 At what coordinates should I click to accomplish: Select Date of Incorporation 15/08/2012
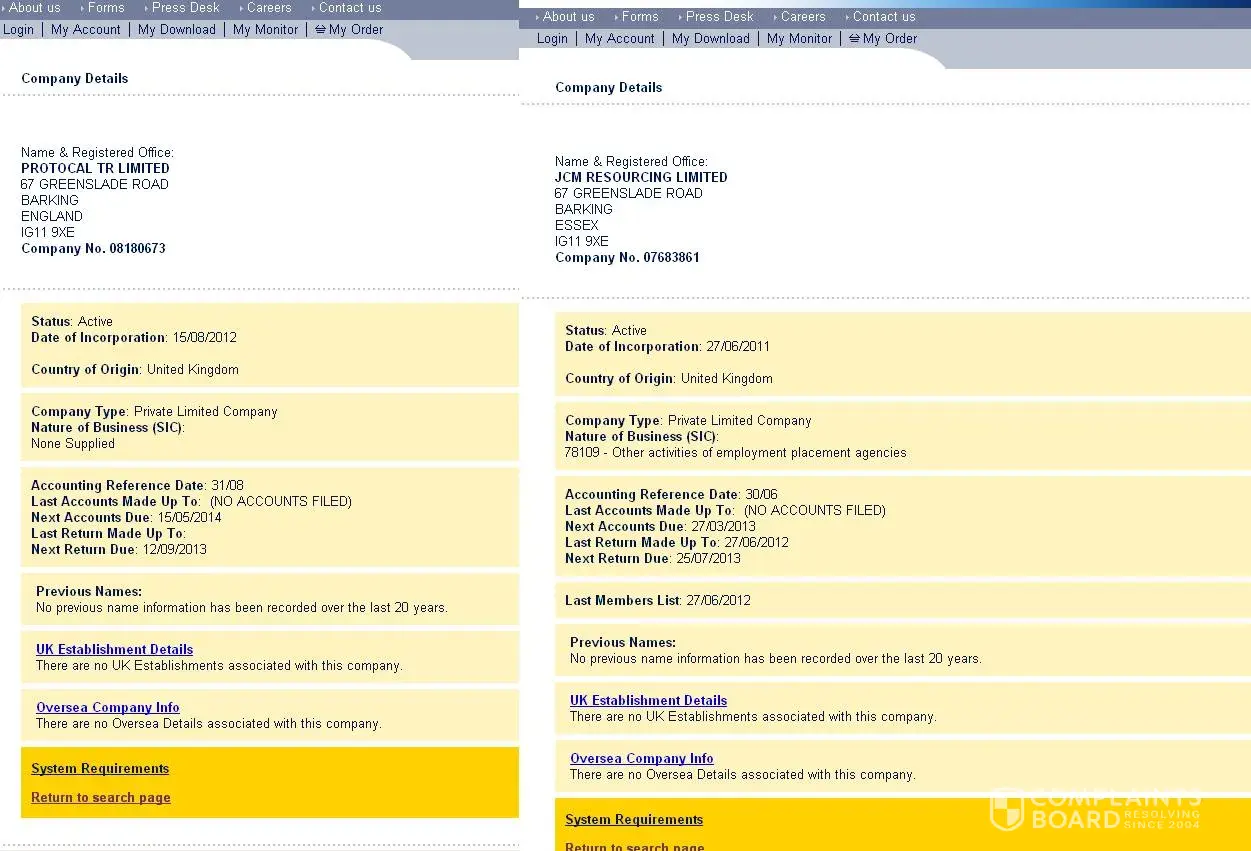pyautogui.click(x=134, y=338)
